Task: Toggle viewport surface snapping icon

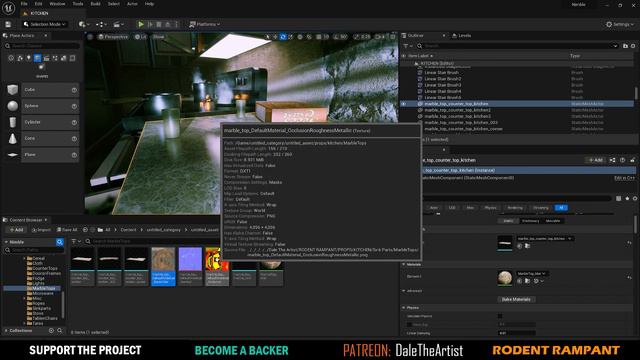Action: 309,37
